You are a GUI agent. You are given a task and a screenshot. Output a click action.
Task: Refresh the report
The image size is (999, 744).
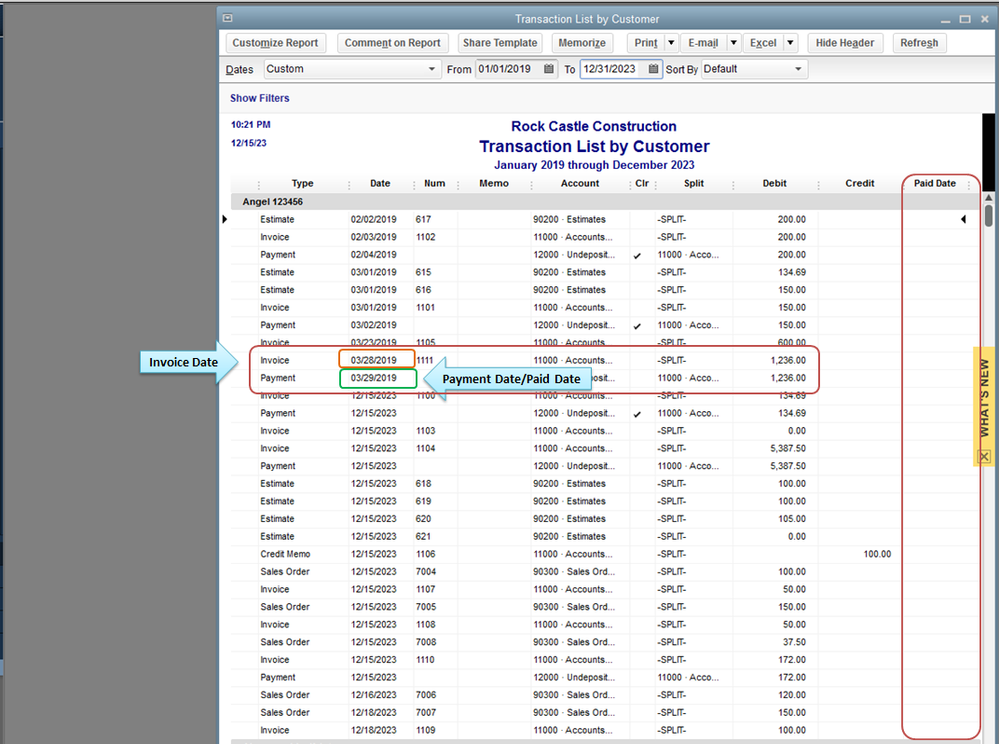[x=919, y=43]
